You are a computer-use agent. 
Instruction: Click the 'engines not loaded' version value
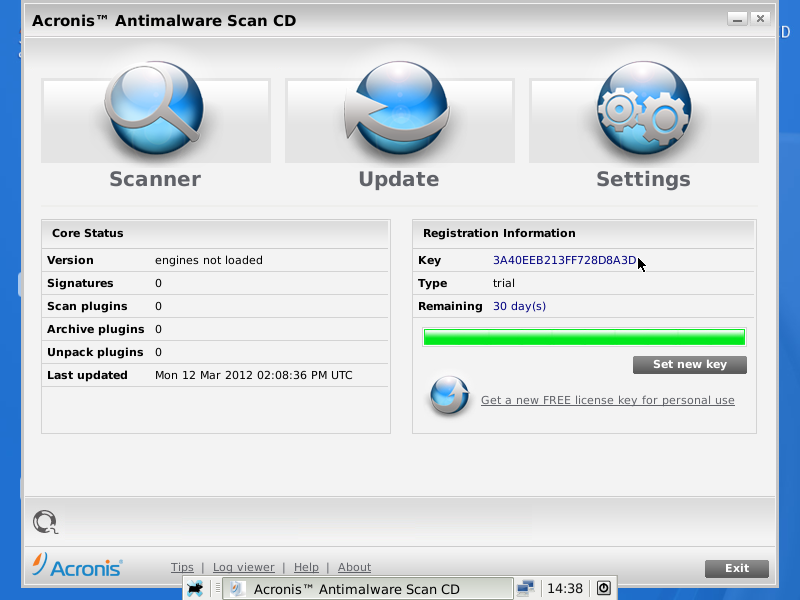[x=209, y=260]
